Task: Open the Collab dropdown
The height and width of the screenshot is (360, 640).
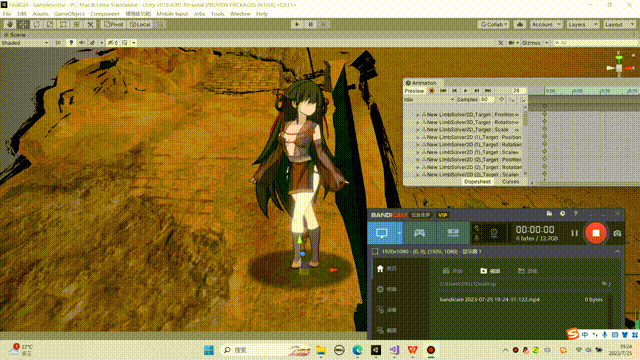Action: 493,24
